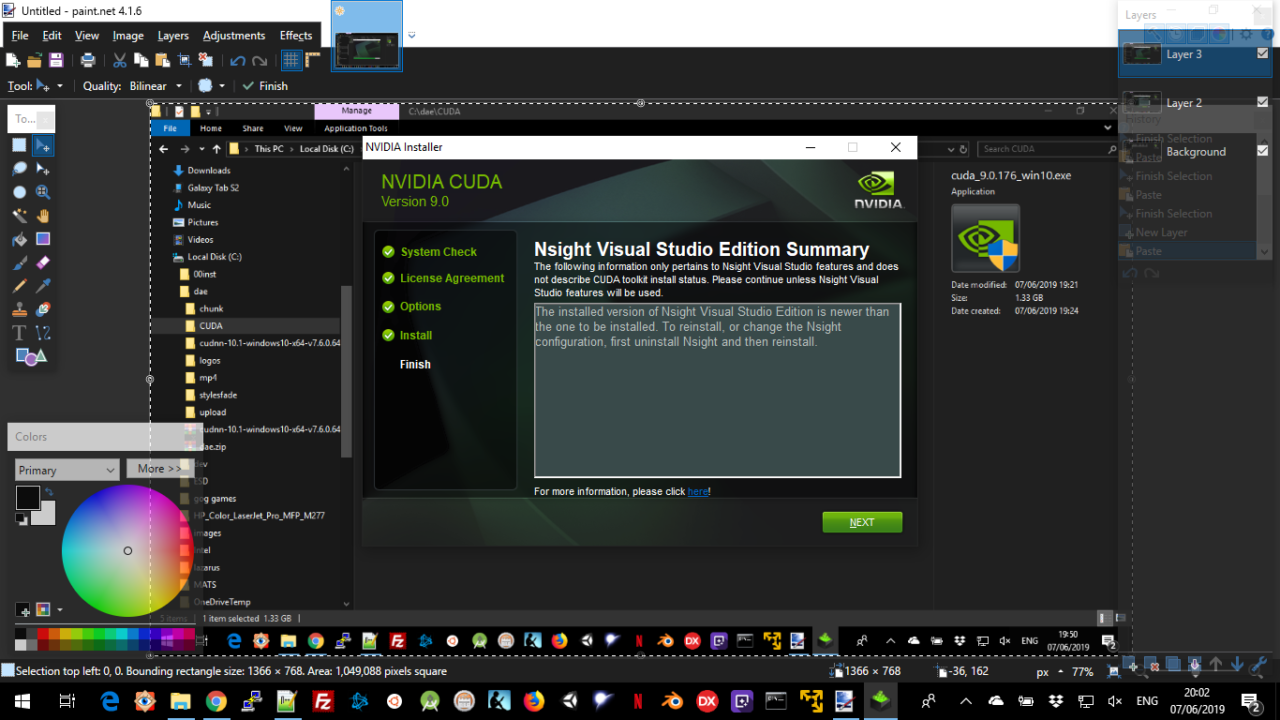1280x720 pixels.
Task: Toggle Layer 2 visibility checkbox
Action: point(1262,102)
